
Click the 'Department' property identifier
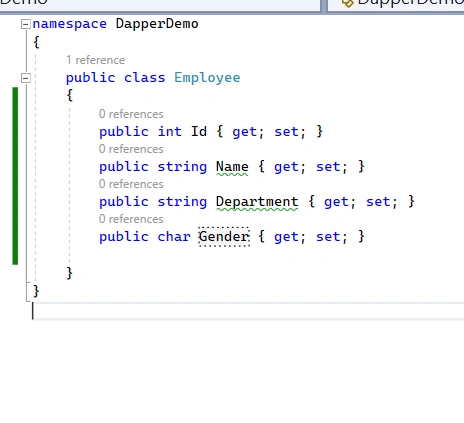click(x=257, y=202)
